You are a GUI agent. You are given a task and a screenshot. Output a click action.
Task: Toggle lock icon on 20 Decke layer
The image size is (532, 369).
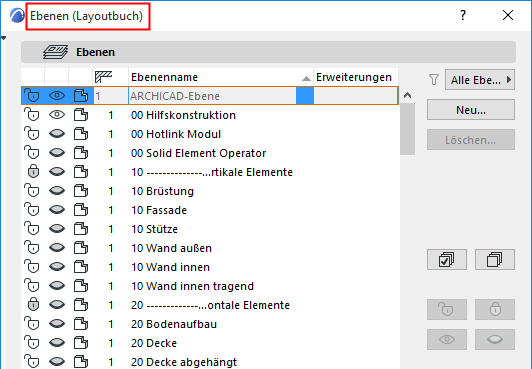(32, 343)
